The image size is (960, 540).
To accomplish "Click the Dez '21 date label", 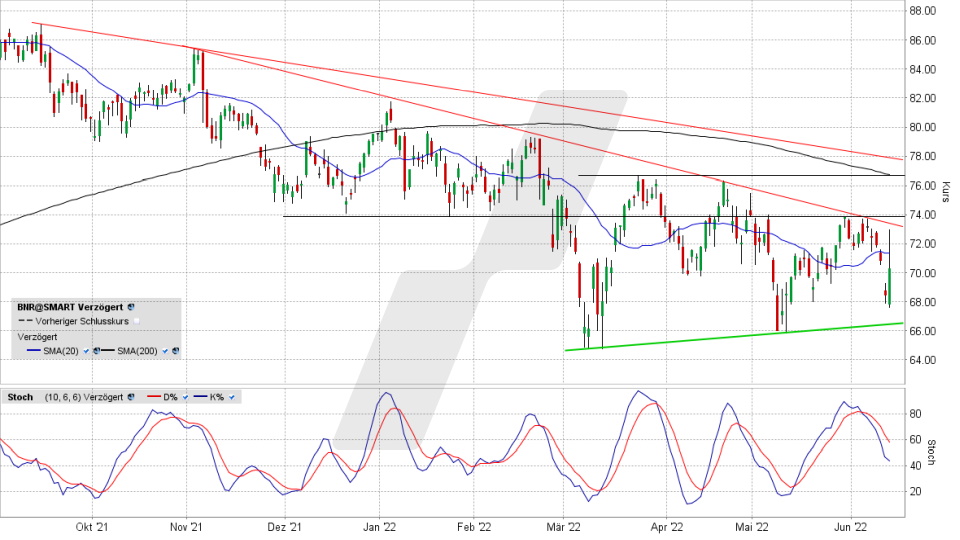I will point(285,527).
